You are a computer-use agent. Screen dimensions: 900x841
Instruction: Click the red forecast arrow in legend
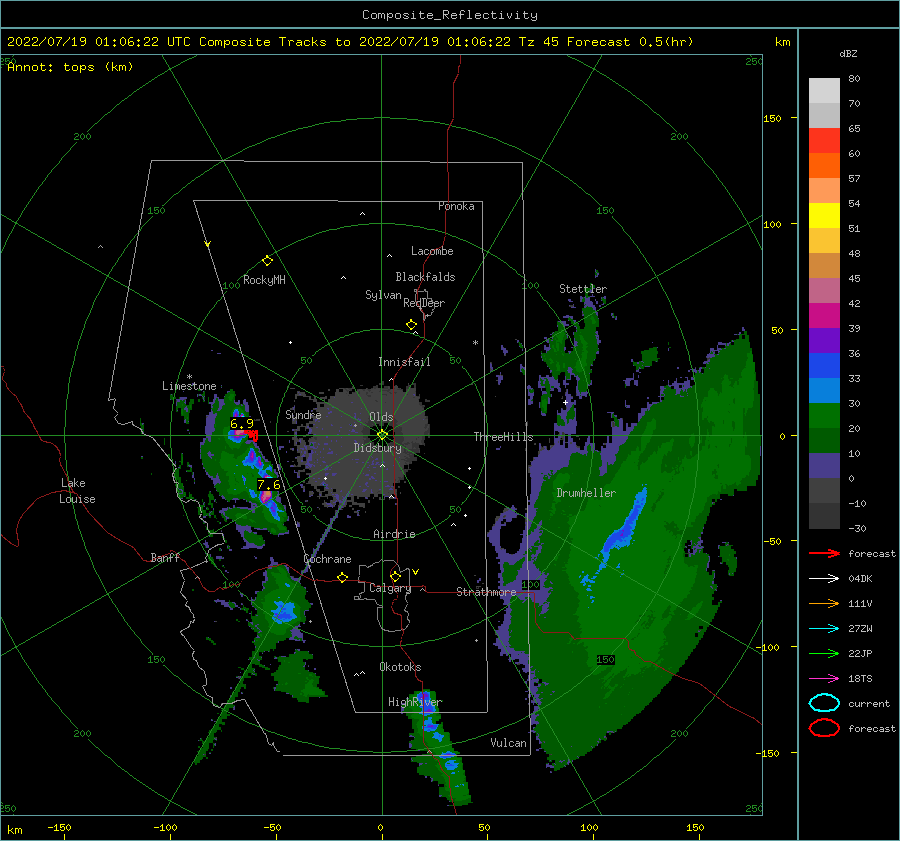(x=824, y=553)
